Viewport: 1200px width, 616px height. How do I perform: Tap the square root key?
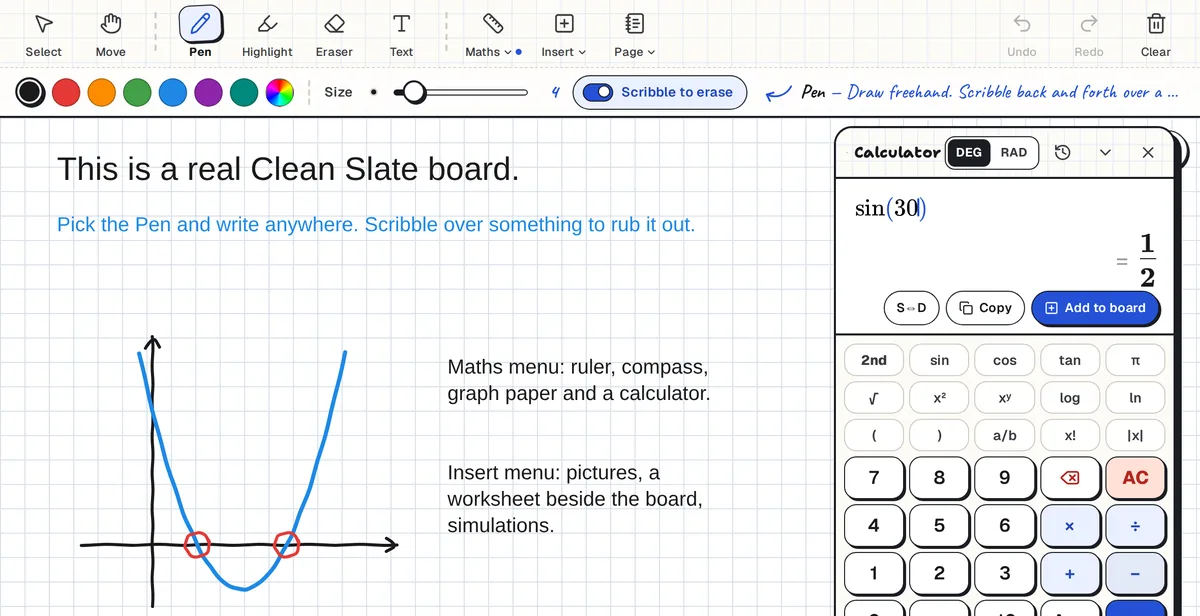point(874,398)
